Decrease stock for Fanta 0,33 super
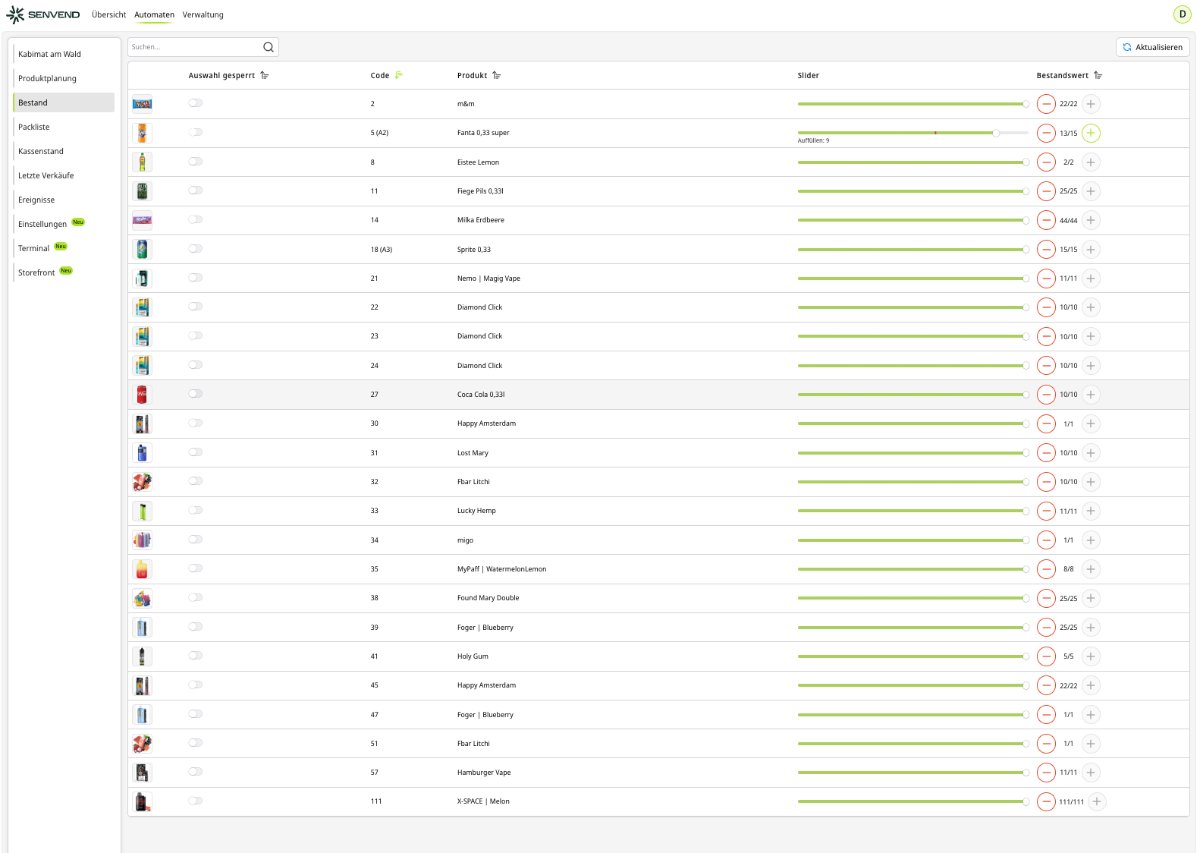Screen dimensions: 1200x853 (1046, 132)
